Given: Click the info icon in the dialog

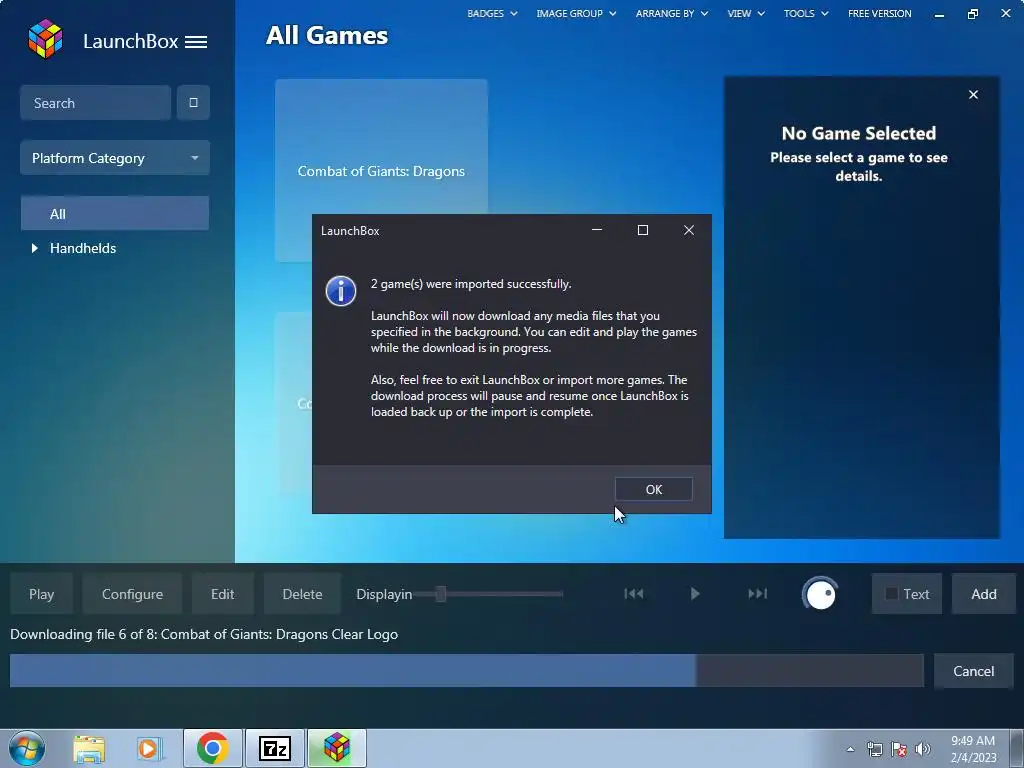Looking at the screenshot, I should [341, 291].
